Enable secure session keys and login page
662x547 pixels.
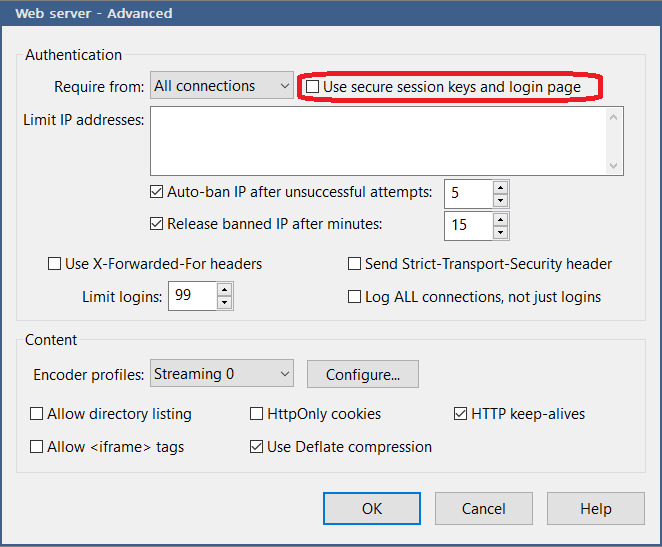313,87
